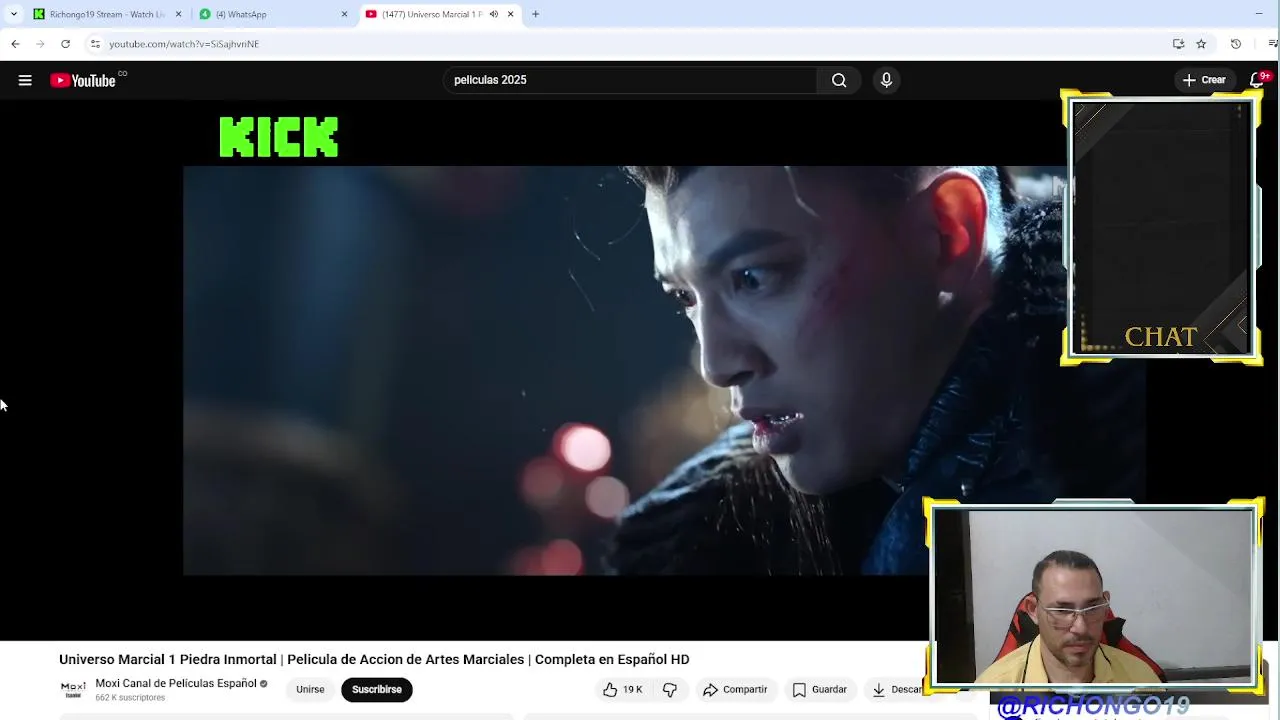Click the '662 K suscriptores' text
The image size is (1280, 720).
coord(130,697)
